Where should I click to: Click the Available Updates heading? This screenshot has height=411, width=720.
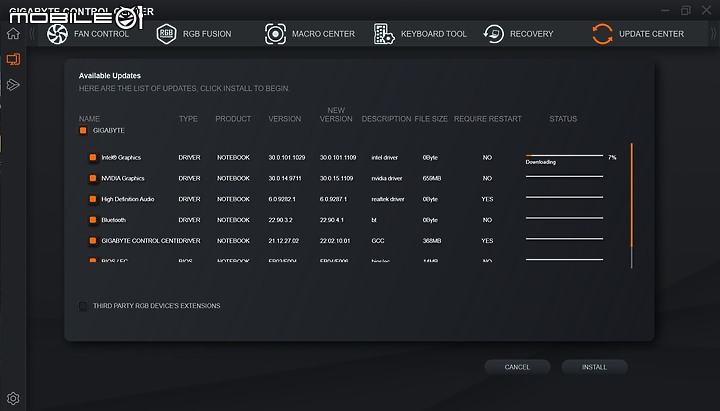[110, 76]
